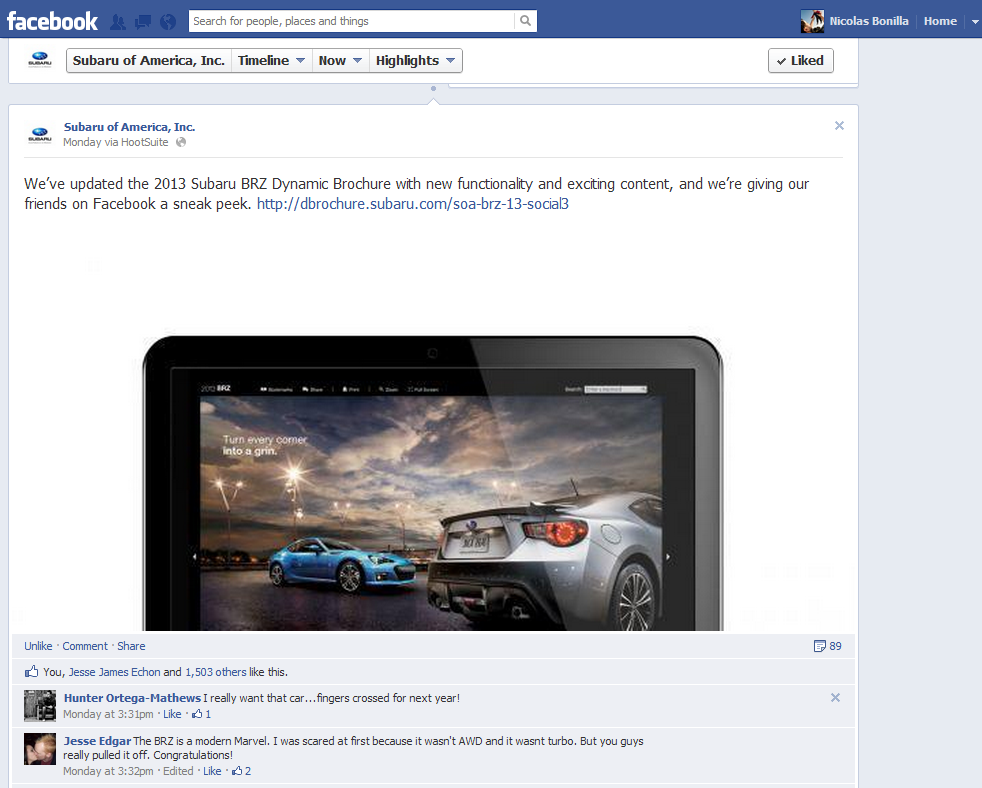The width and height of the screenshot is (982, 788).
Task: Go to Nicolas Bonilla profile
Action: tap(869, 21)
